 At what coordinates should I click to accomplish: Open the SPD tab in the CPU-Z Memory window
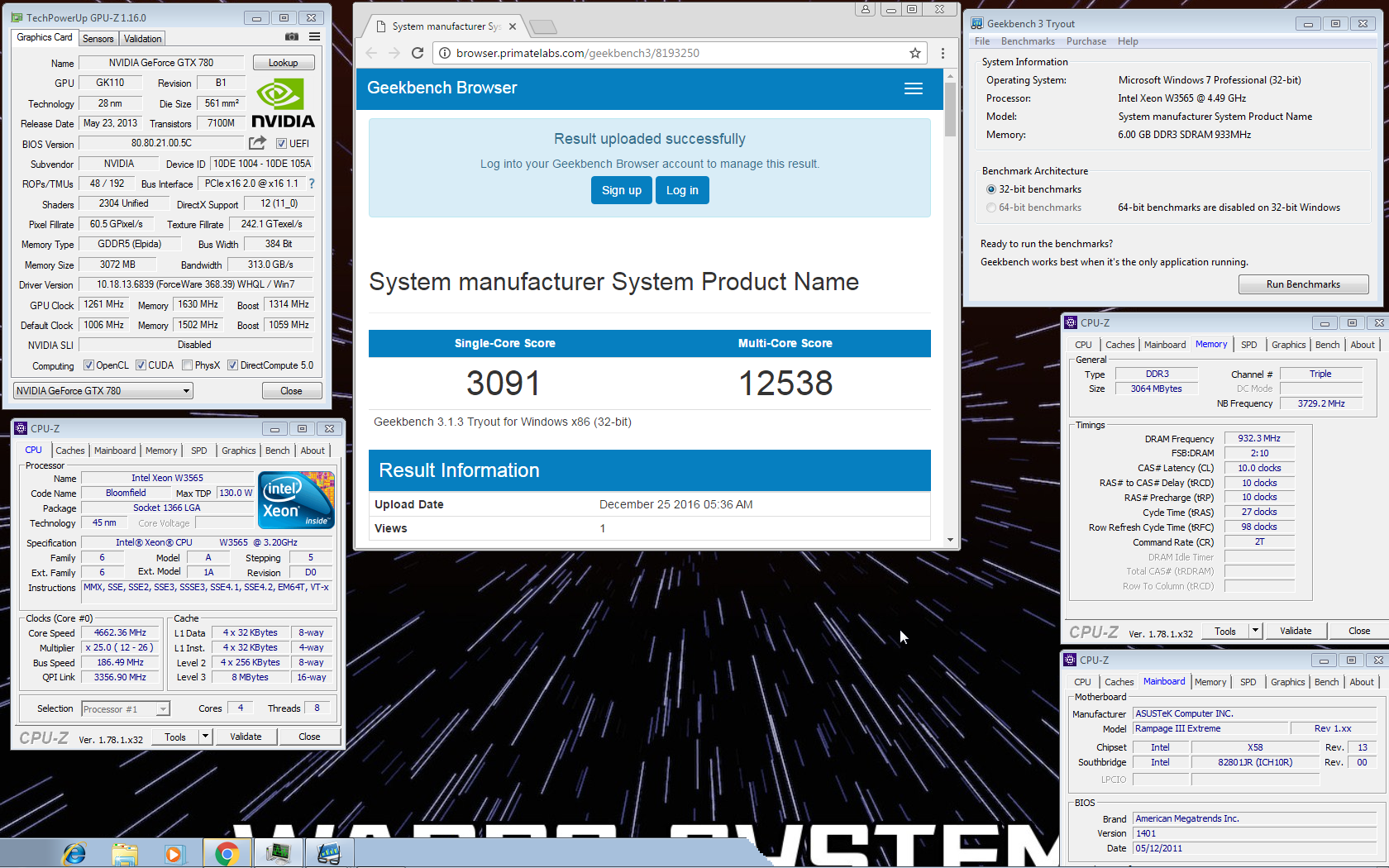(1249, 345)
